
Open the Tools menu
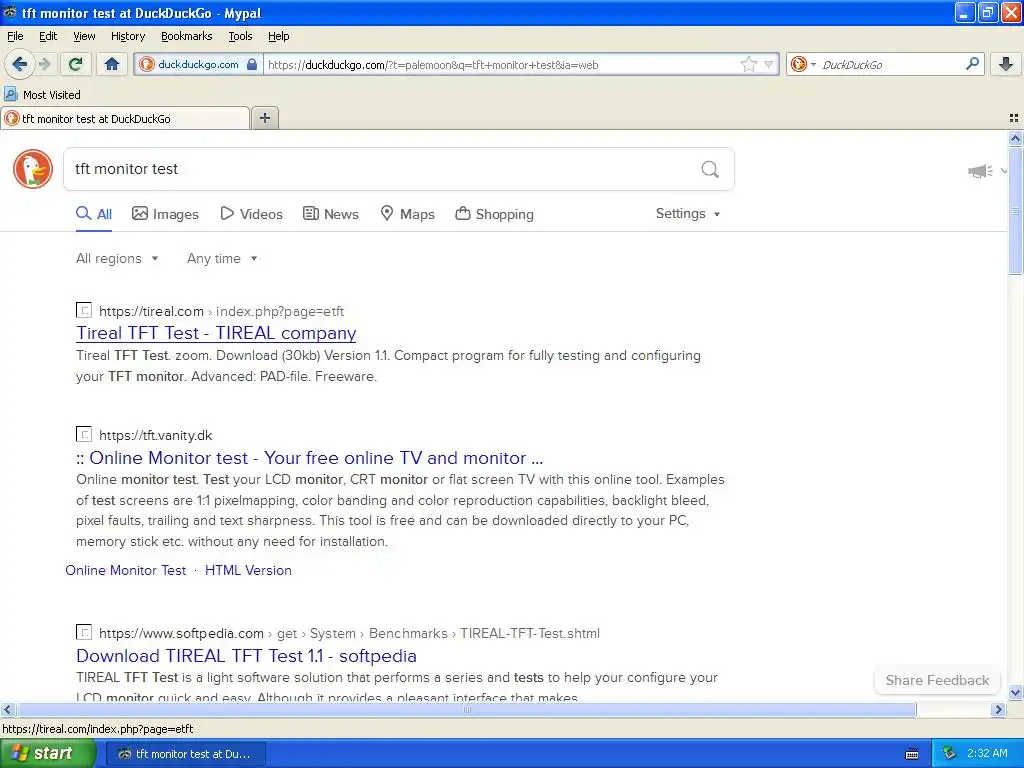point(240,36)
